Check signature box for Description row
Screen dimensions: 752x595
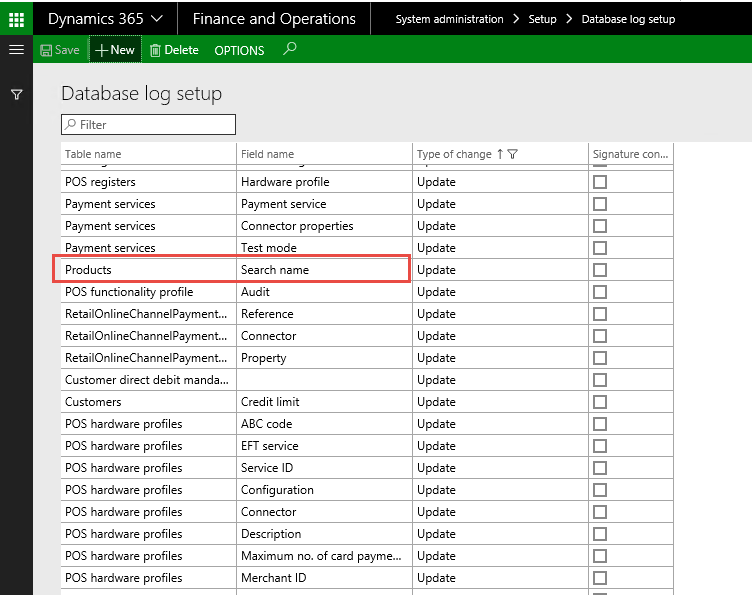click(600, 534)
